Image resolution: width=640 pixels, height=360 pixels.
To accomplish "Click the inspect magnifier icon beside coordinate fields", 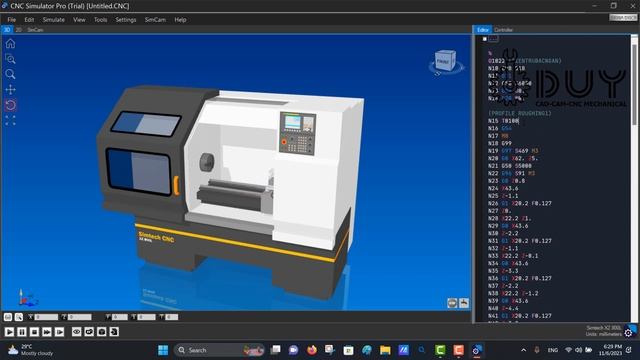I will (x=19, y=317).
